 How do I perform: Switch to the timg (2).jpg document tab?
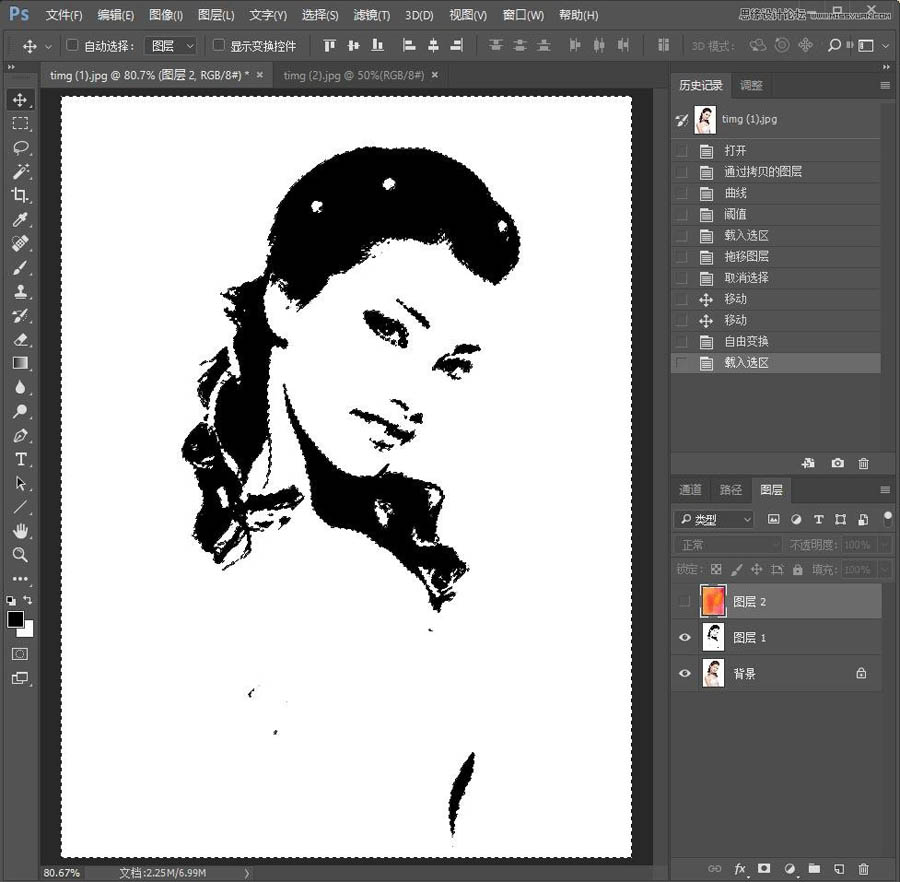coord(353,76)
